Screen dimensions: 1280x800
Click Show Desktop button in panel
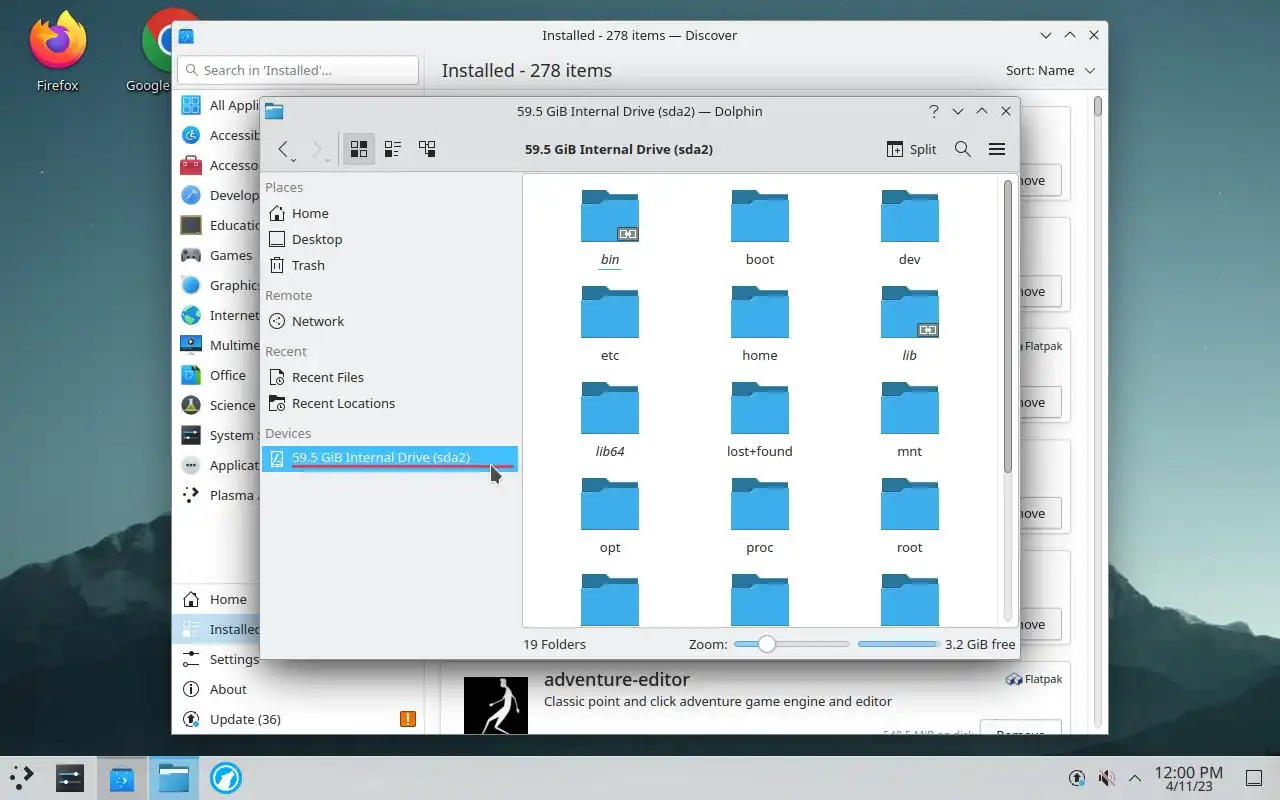click(1254, 777)
